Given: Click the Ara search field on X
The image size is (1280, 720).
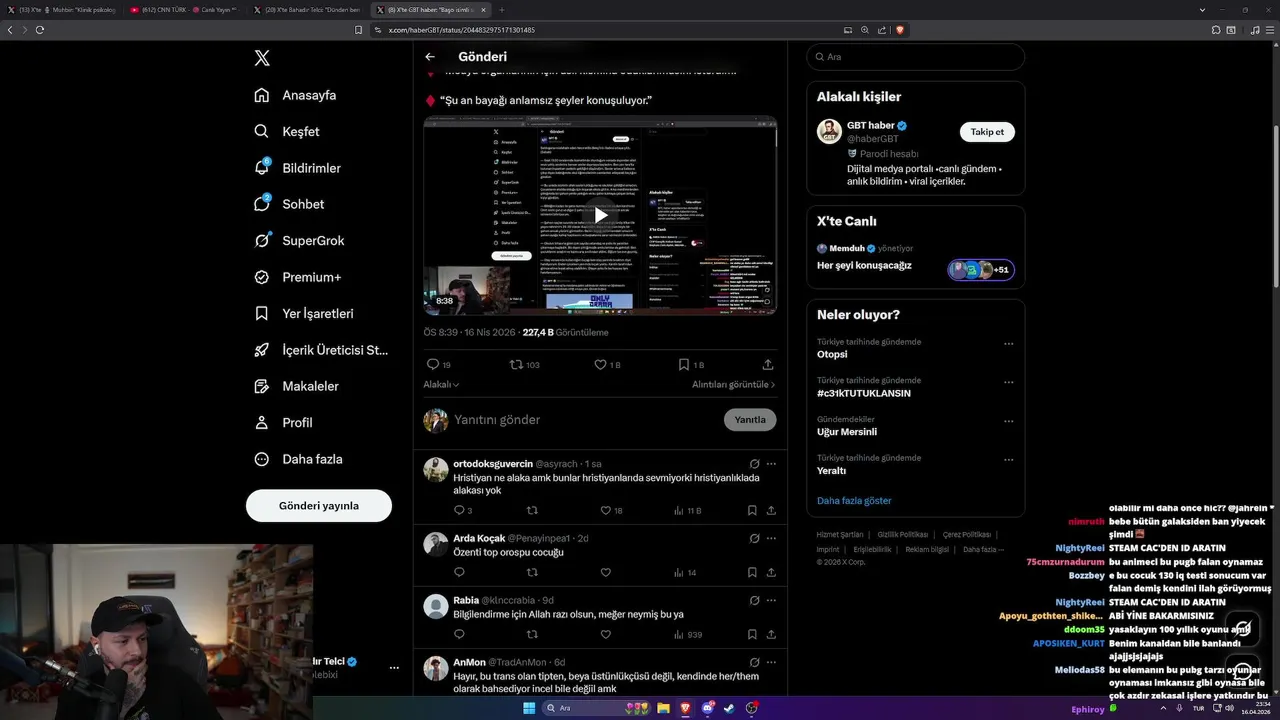Looking at the screenshot, I should [915, 57].
